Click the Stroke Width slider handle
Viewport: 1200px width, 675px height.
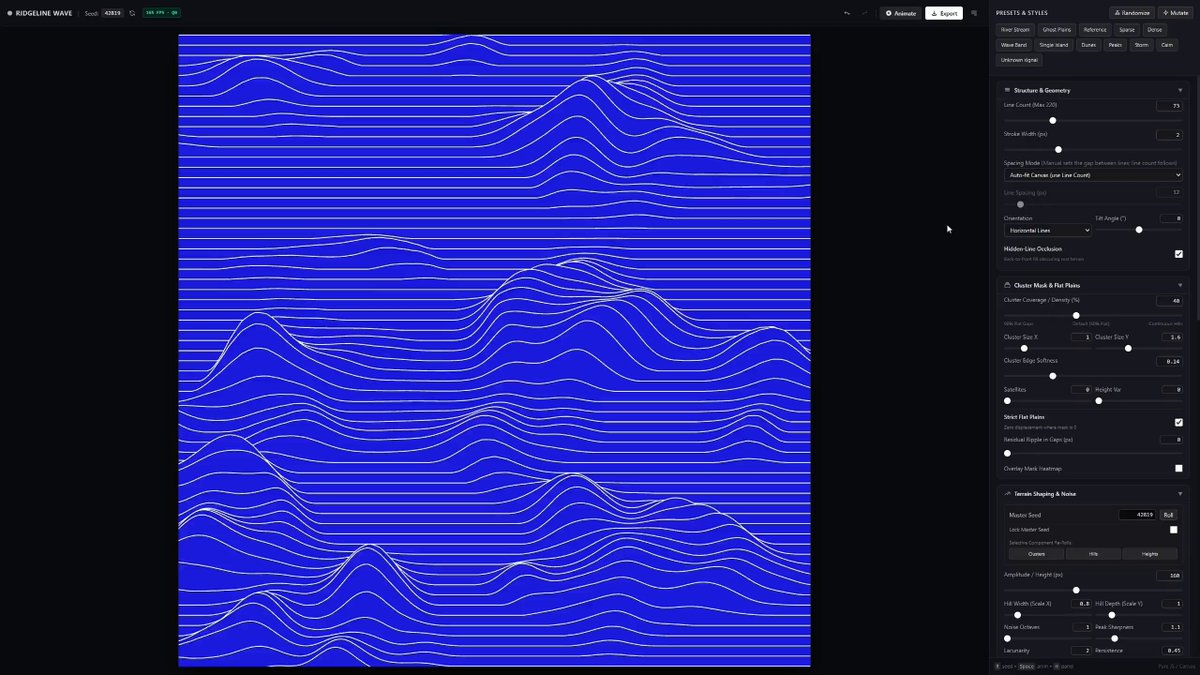tap(1058, 149)
